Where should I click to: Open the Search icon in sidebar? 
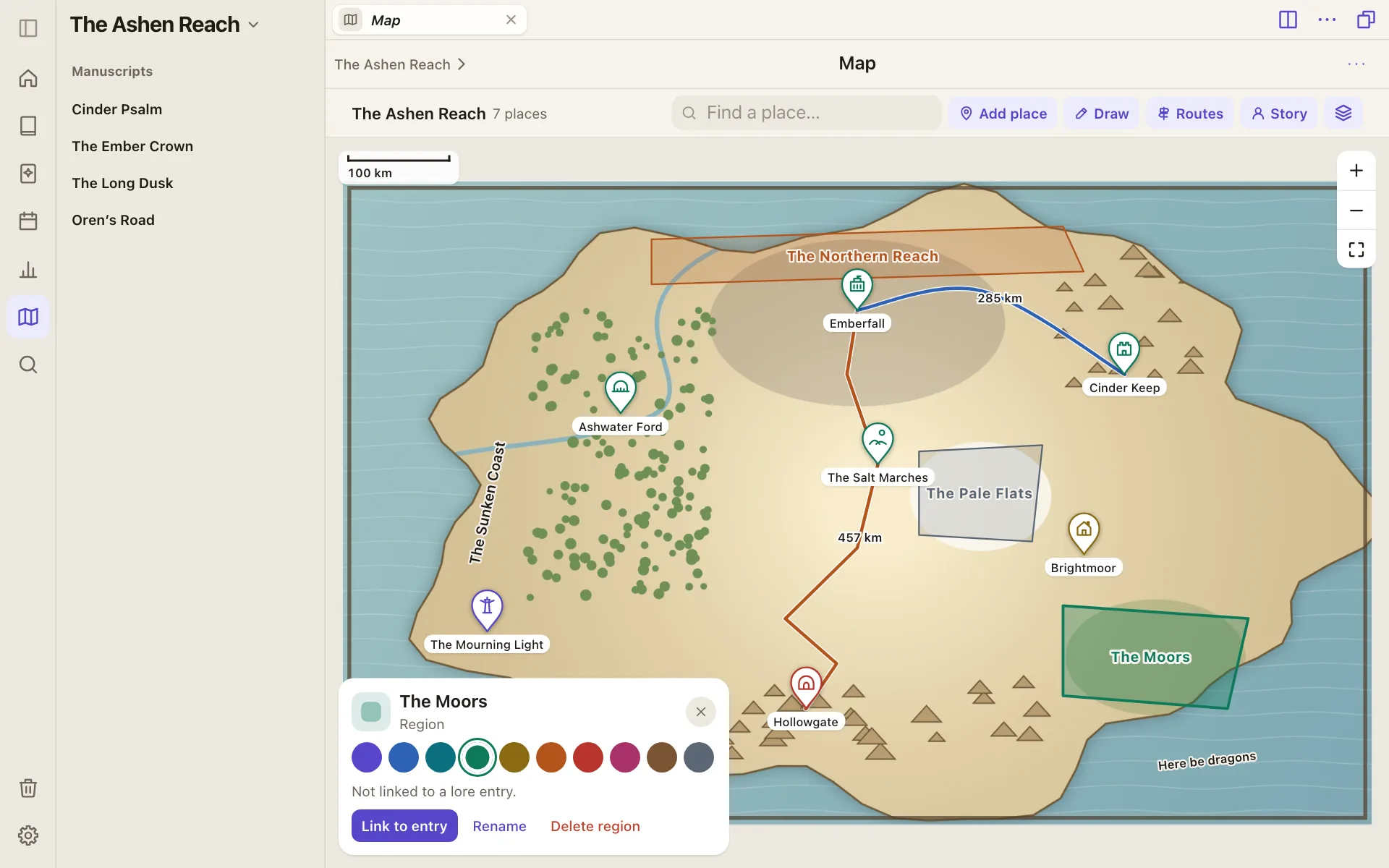click(x=28, y=365)
